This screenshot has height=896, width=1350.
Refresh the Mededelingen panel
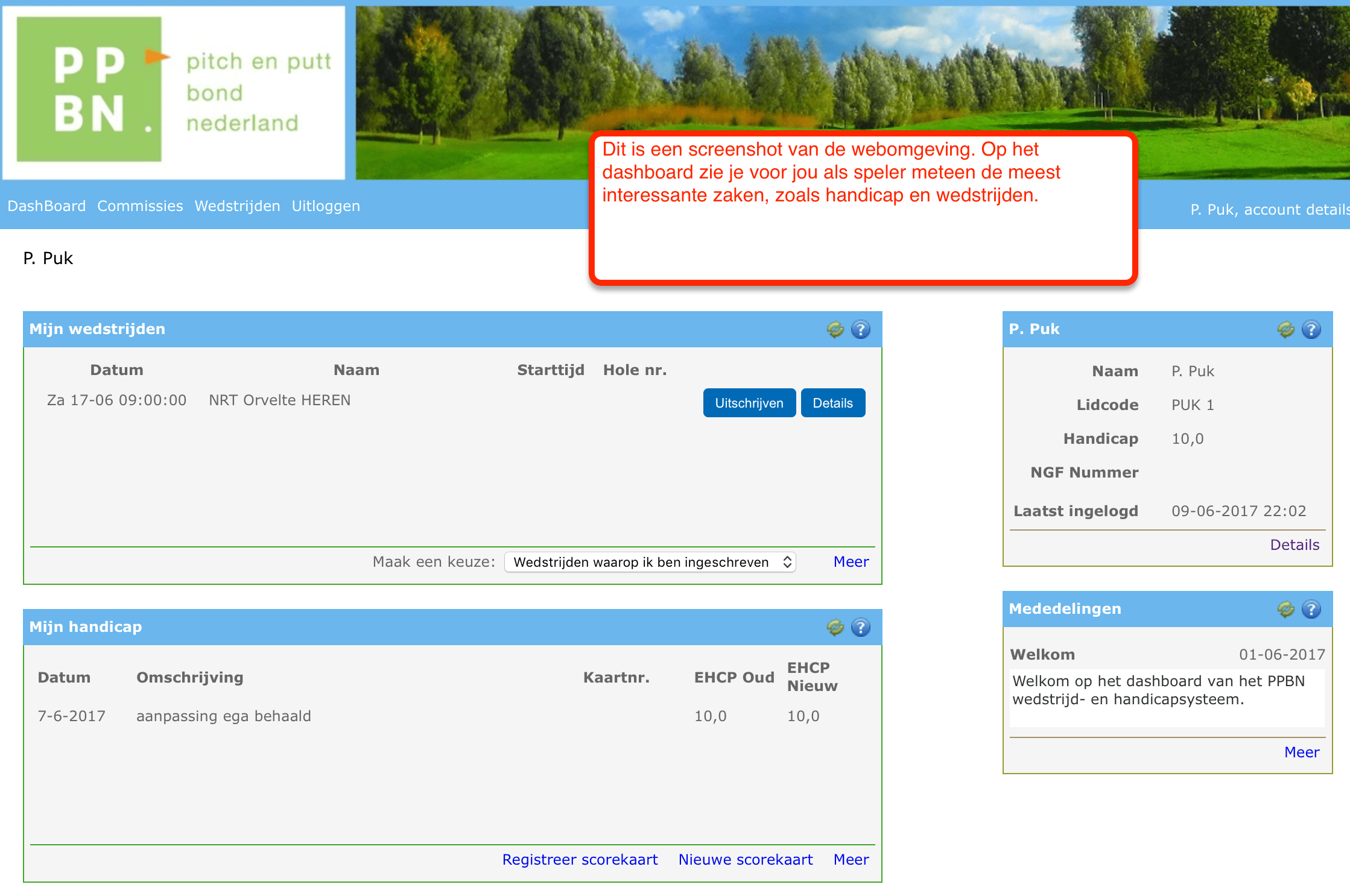1285,609
